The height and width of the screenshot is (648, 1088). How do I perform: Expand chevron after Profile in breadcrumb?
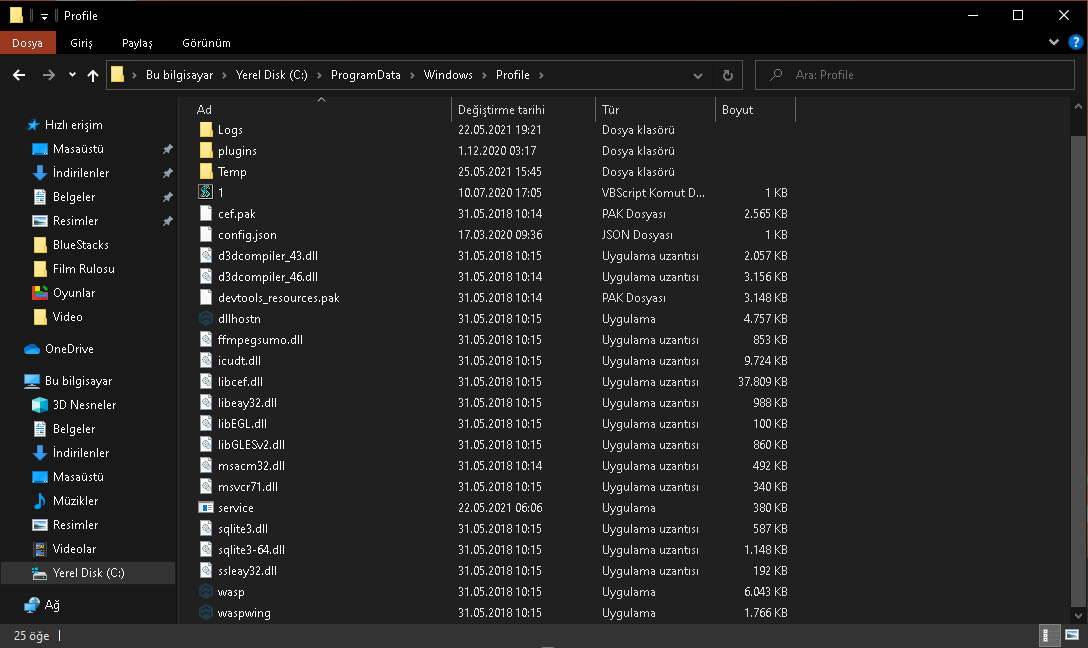(541, 75)
